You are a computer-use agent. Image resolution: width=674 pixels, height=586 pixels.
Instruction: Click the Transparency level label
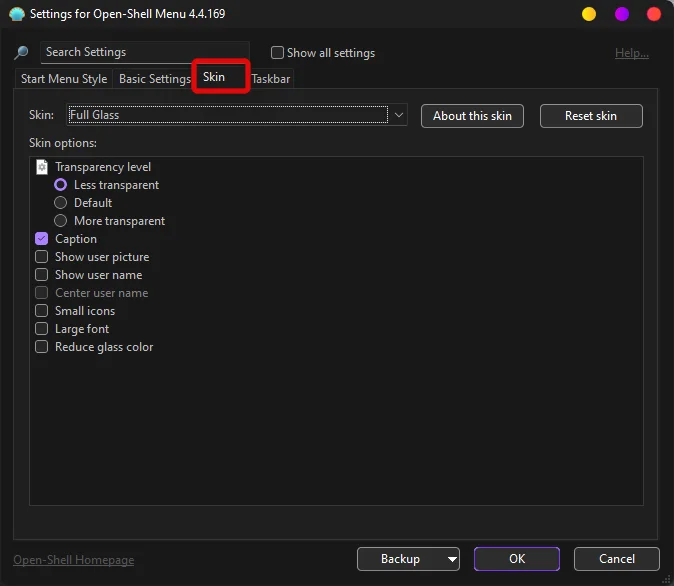pyautogui.click(x=103, y=167)
